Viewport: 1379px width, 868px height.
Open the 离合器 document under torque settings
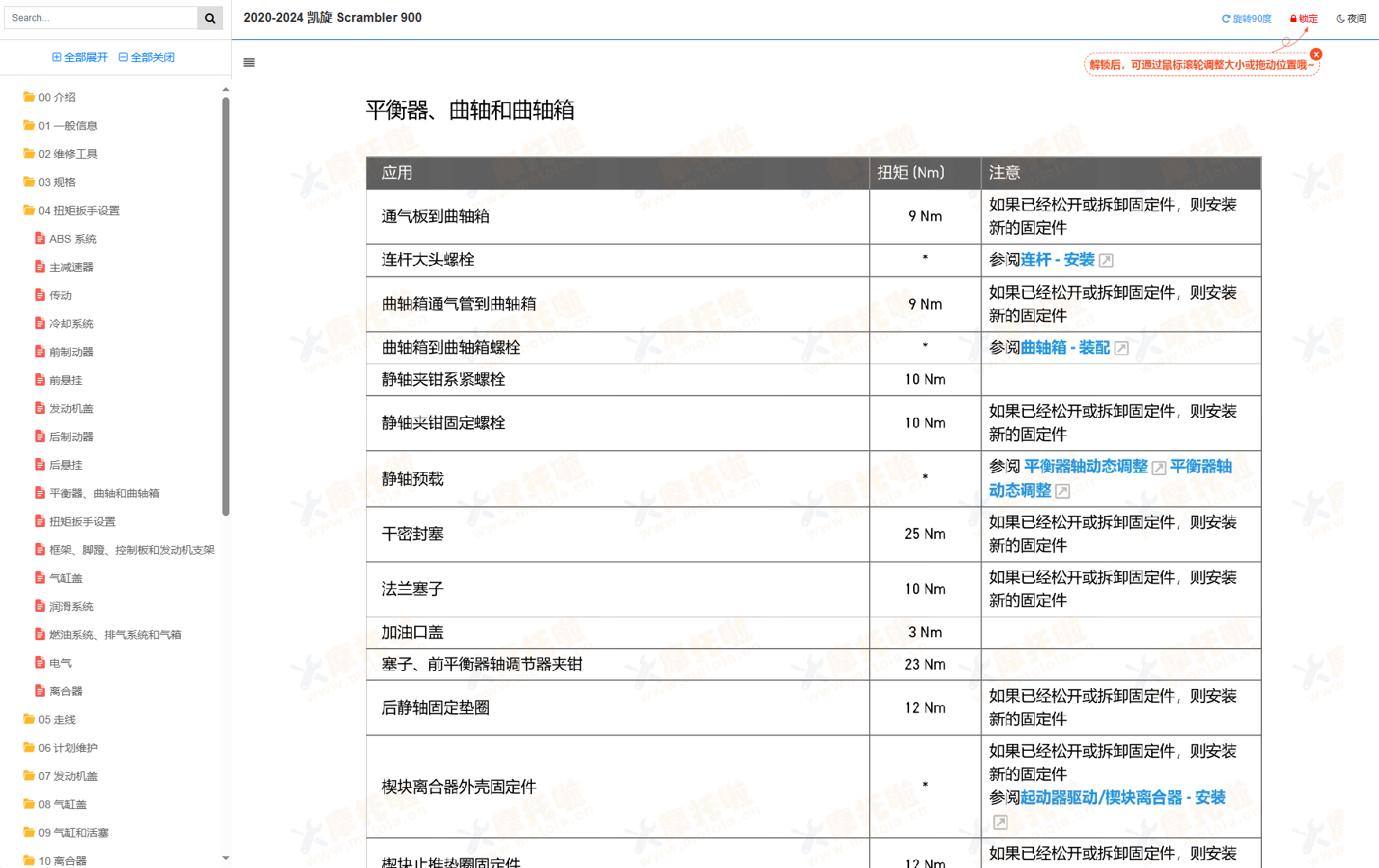point(59,691)
